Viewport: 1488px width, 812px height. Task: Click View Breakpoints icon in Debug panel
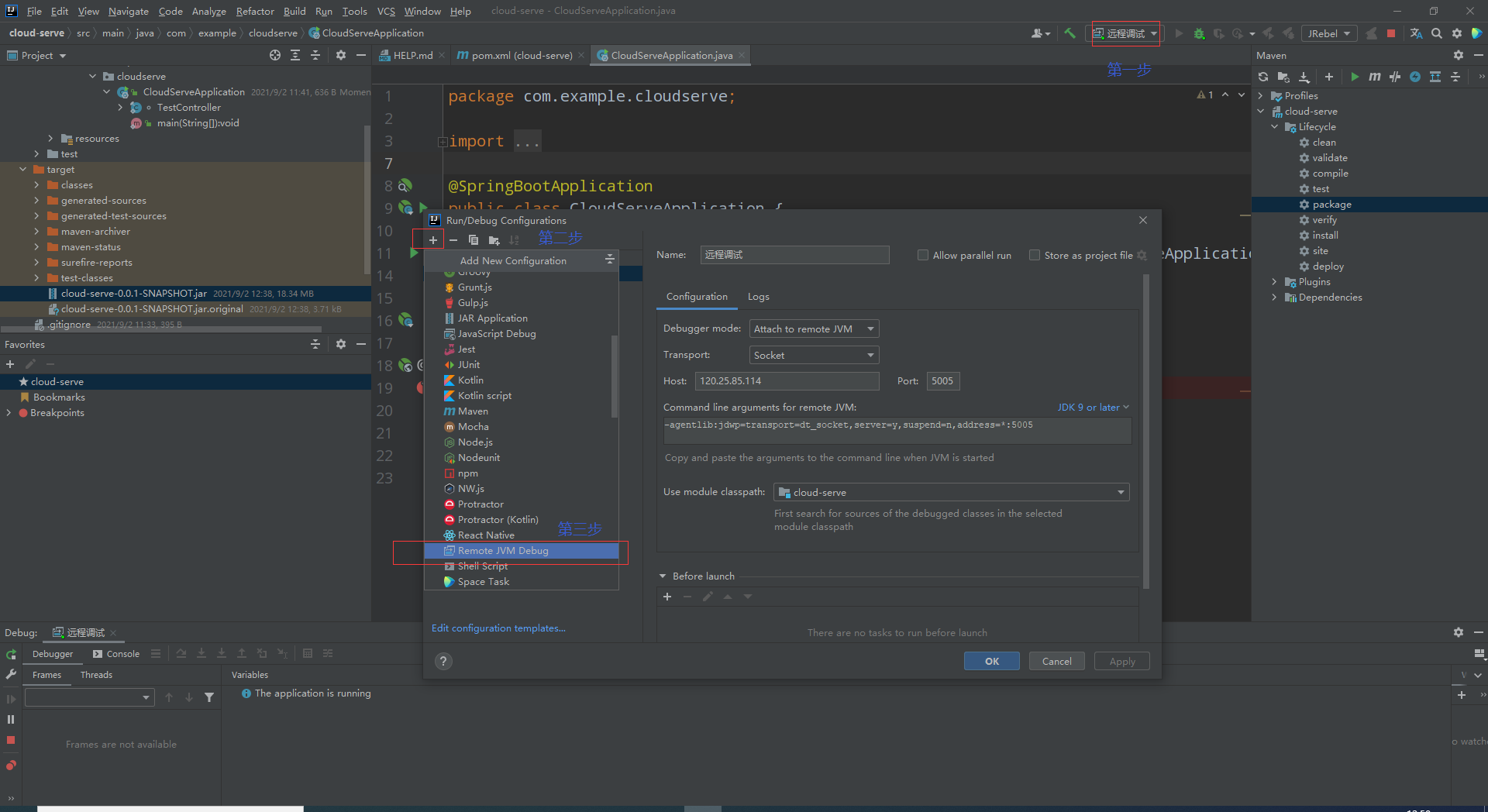coord(11,766)
